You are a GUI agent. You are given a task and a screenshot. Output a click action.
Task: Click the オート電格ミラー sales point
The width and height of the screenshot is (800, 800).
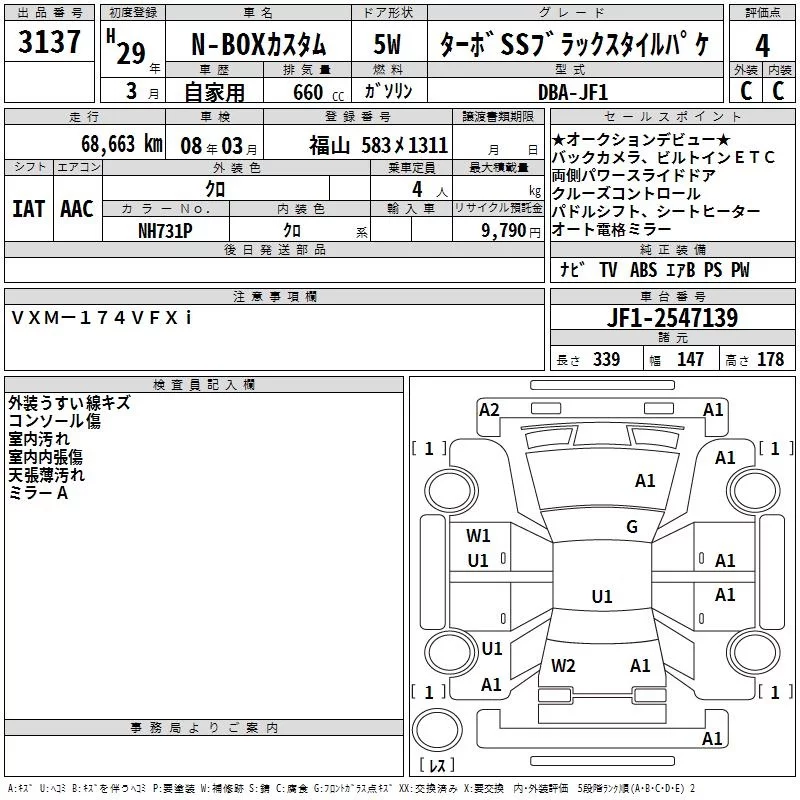coord(611,230)
